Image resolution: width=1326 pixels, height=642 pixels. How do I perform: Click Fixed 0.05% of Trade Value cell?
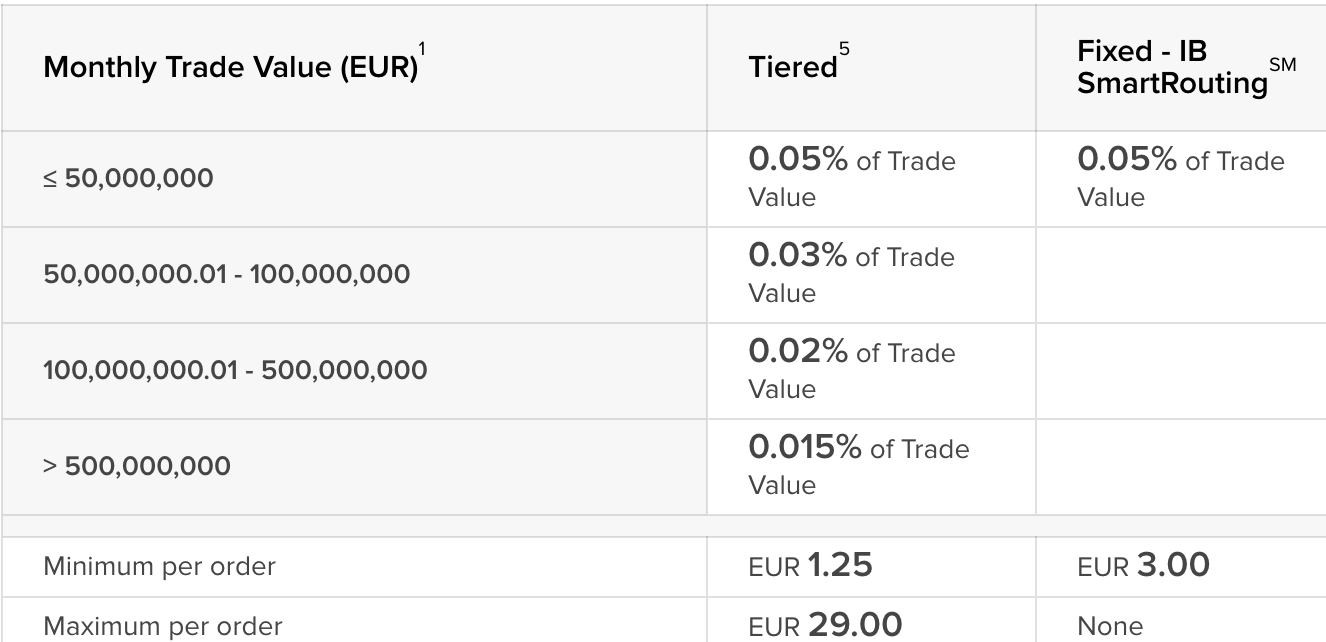coord(1180,178)
